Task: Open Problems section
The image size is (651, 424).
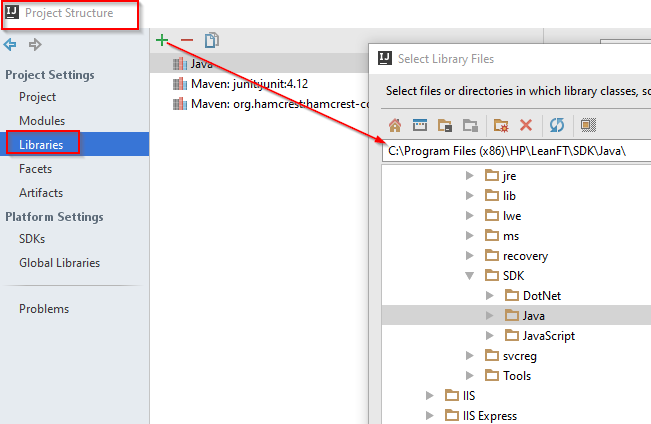Action: [44, 309]
